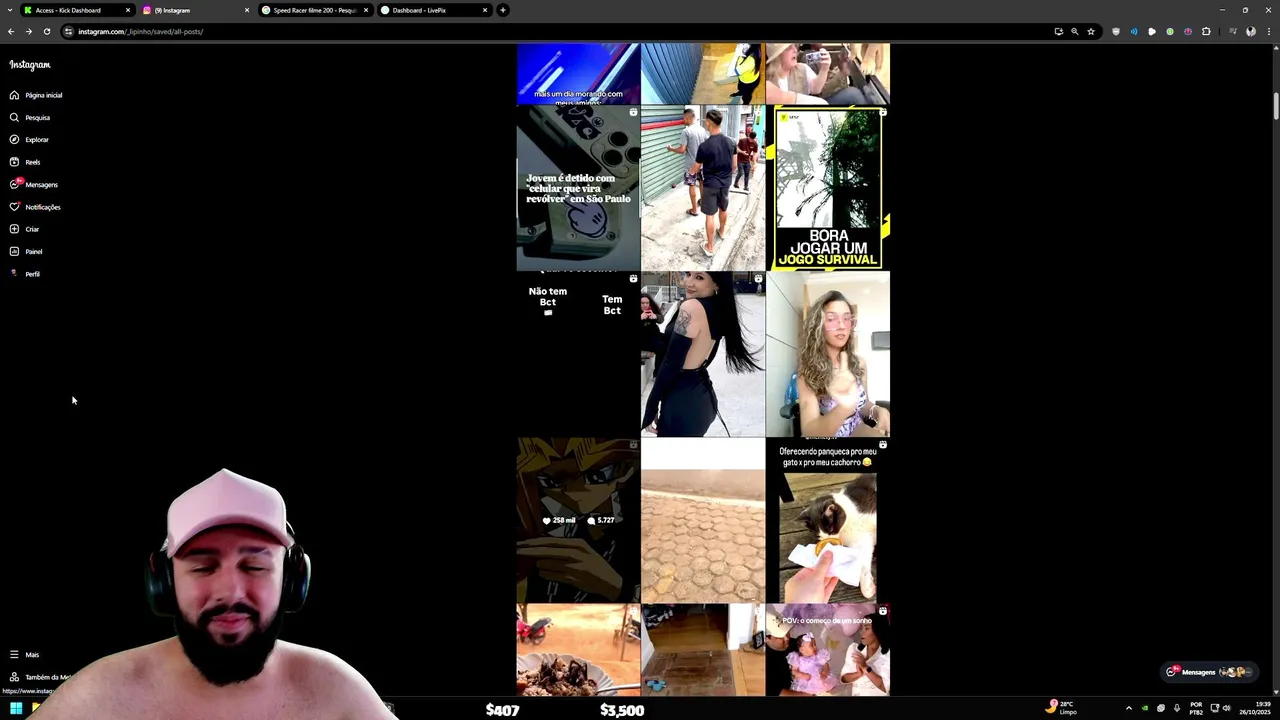Open the media control icon in toolbar
1280x720 pixels.
1232,31
